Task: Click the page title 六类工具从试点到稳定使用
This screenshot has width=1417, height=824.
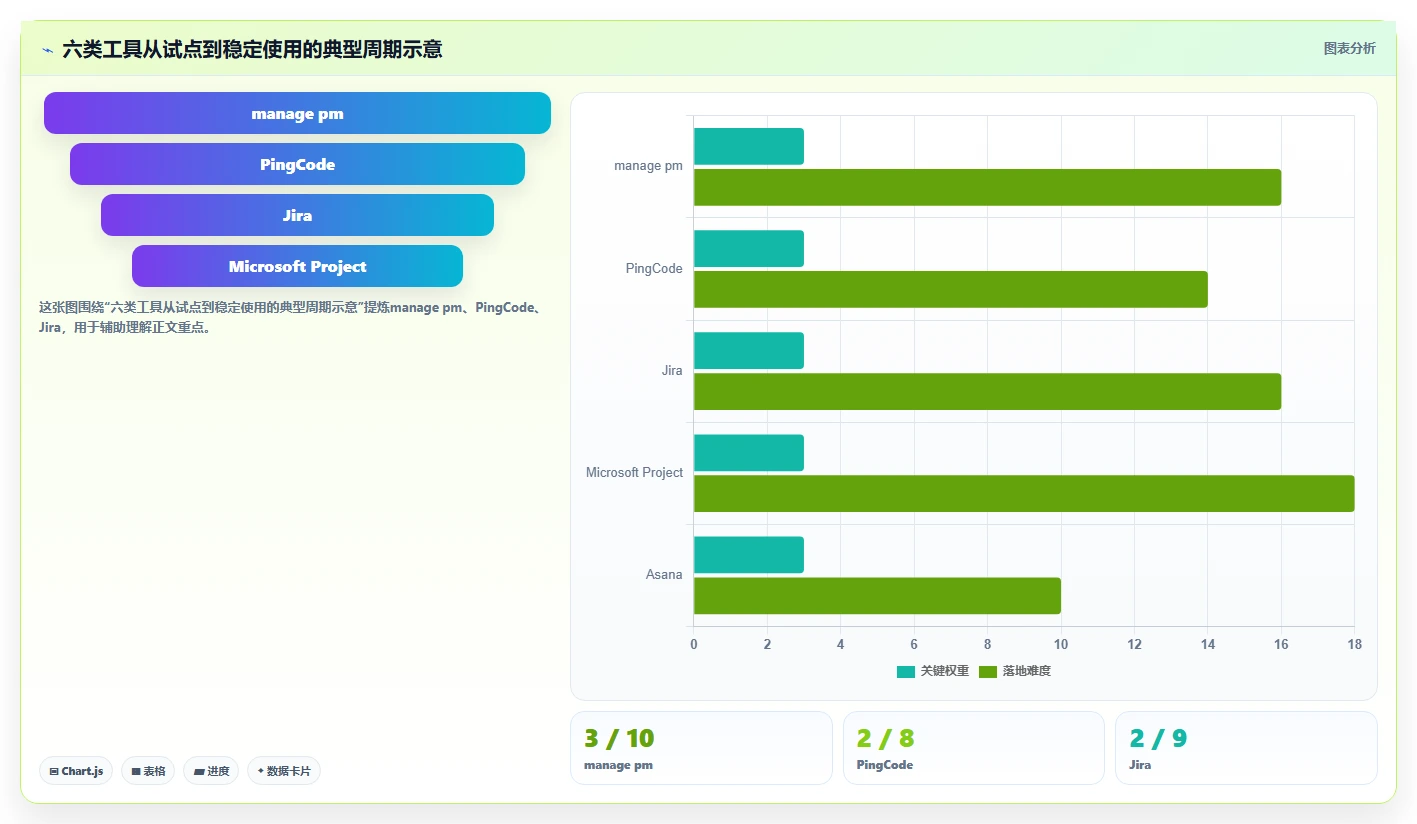Action: pos(252,49)
